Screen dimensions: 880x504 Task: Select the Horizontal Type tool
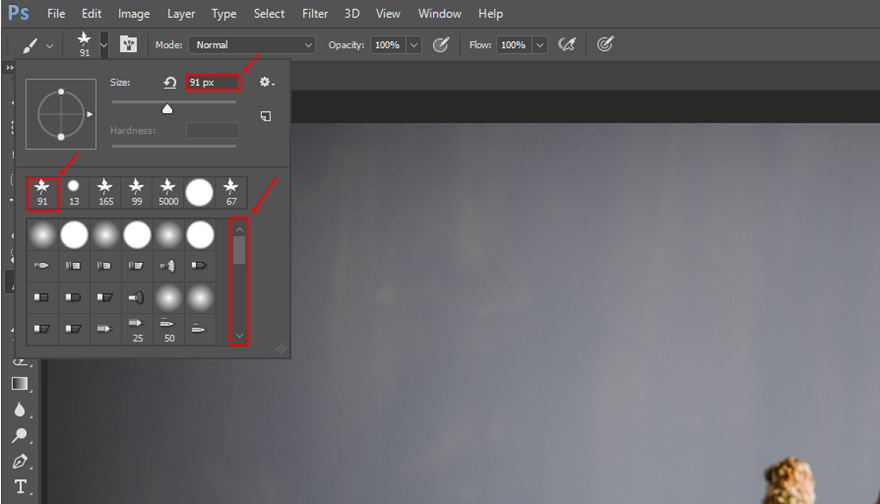[x=20, y=486]
